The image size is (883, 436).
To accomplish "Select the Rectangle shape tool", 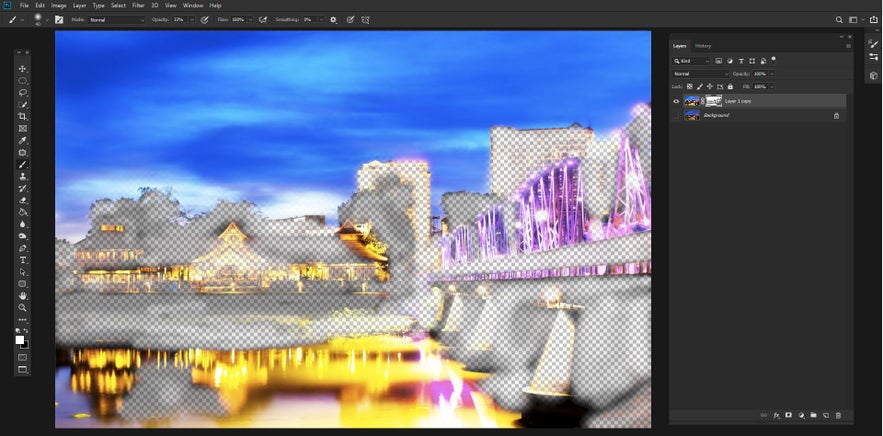I will point(23,284).
